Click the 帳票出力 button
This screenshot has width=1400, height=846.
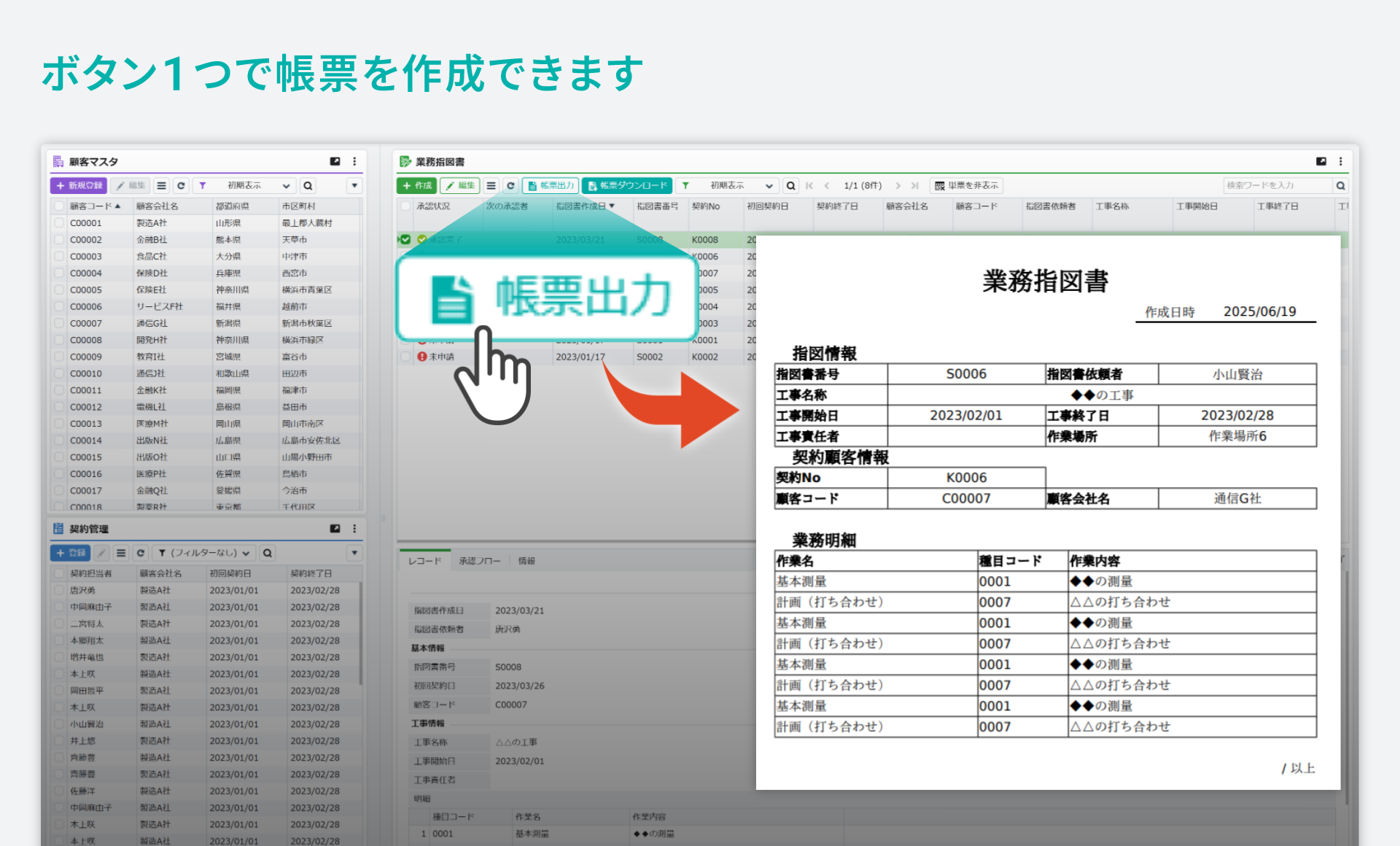(x=551, y=185)
